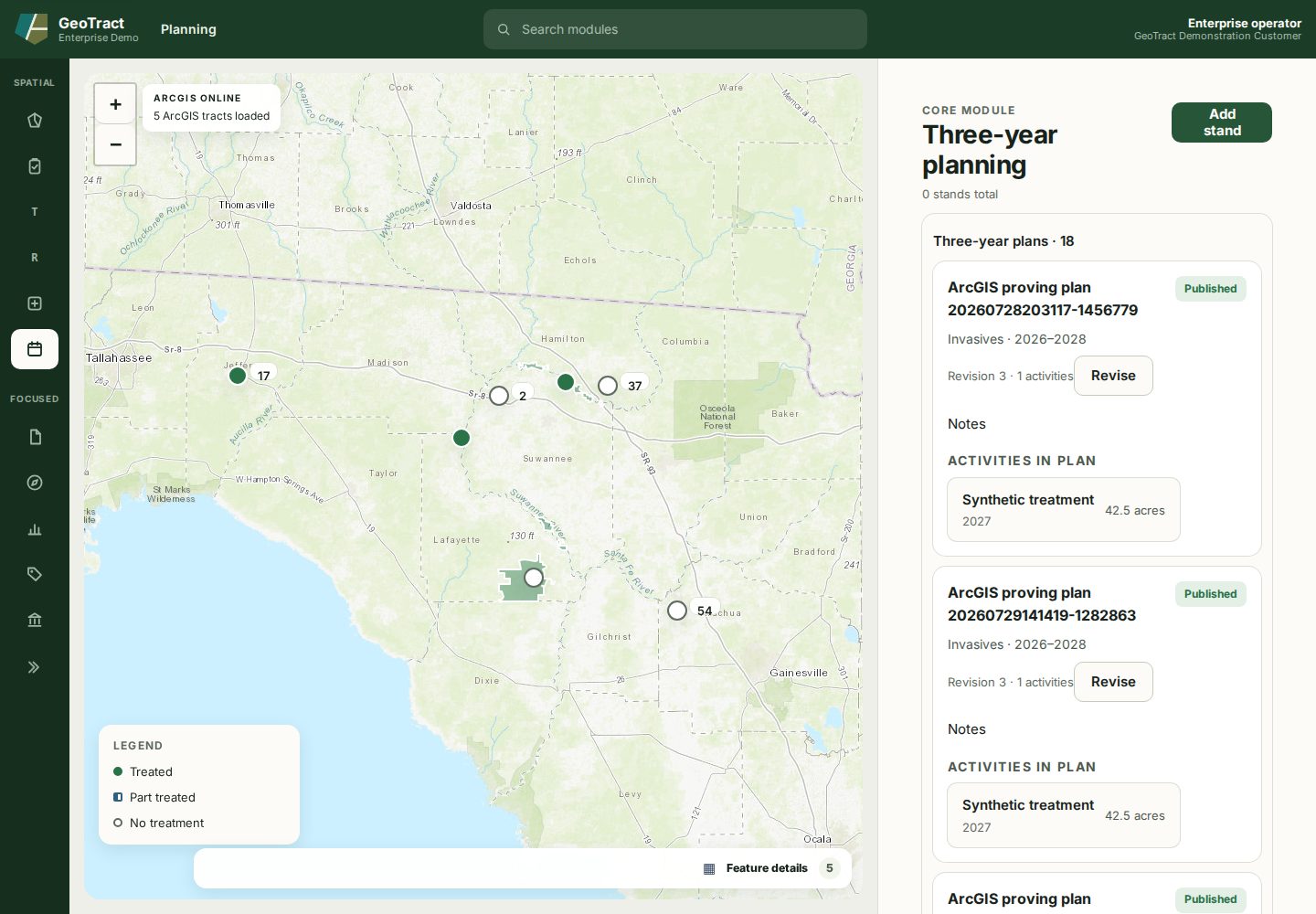Screen dimensions: 1316x914
Task: Open the document sidebar icon
Action: pyautogui.click(x=35, y=437)
